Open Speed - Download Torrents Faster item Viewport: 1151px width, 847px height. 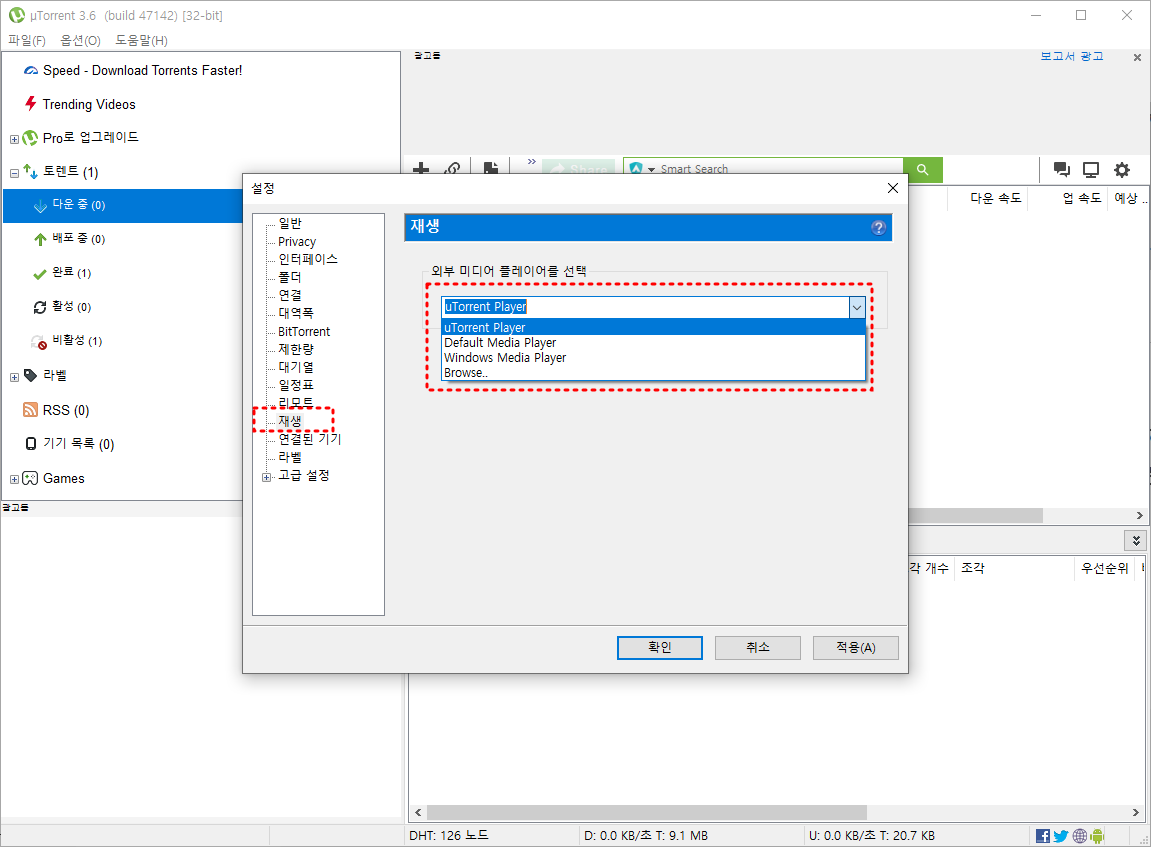click(x=142, y=70)
